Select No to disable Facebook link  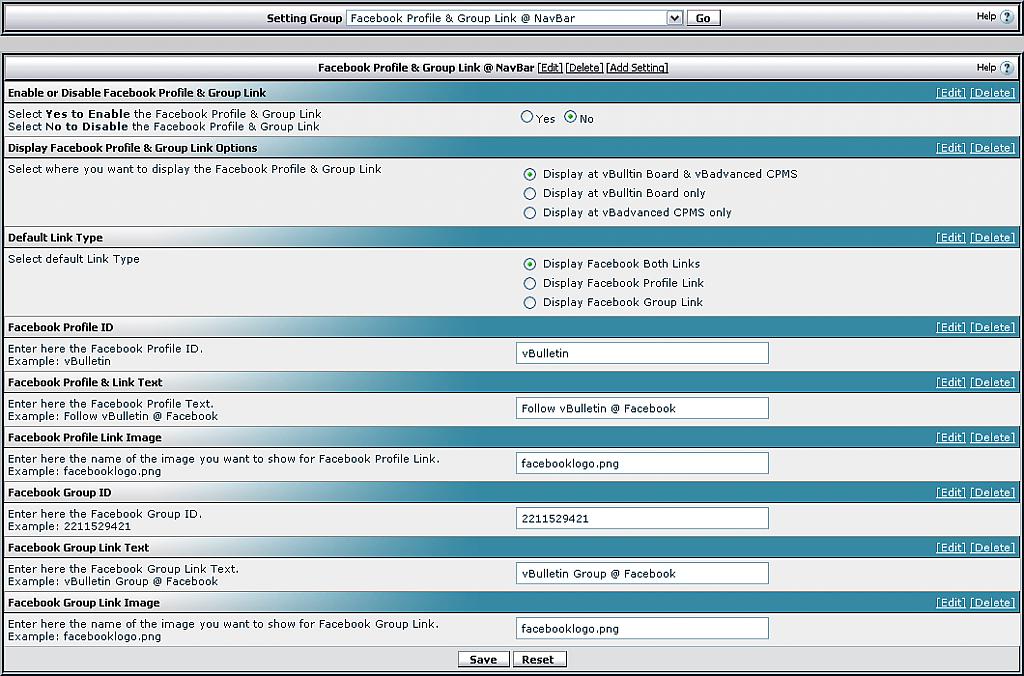(x=571, y=117)
